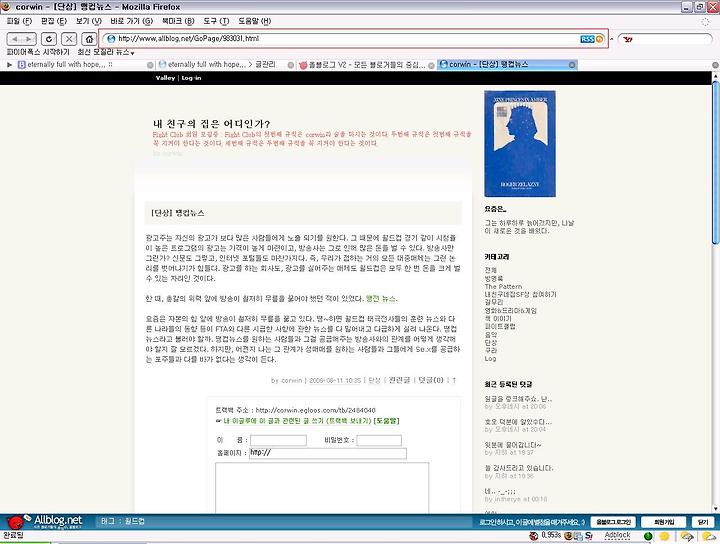
Task: Open the address bar dropdown arrow
Action: [x=612, y=39]
